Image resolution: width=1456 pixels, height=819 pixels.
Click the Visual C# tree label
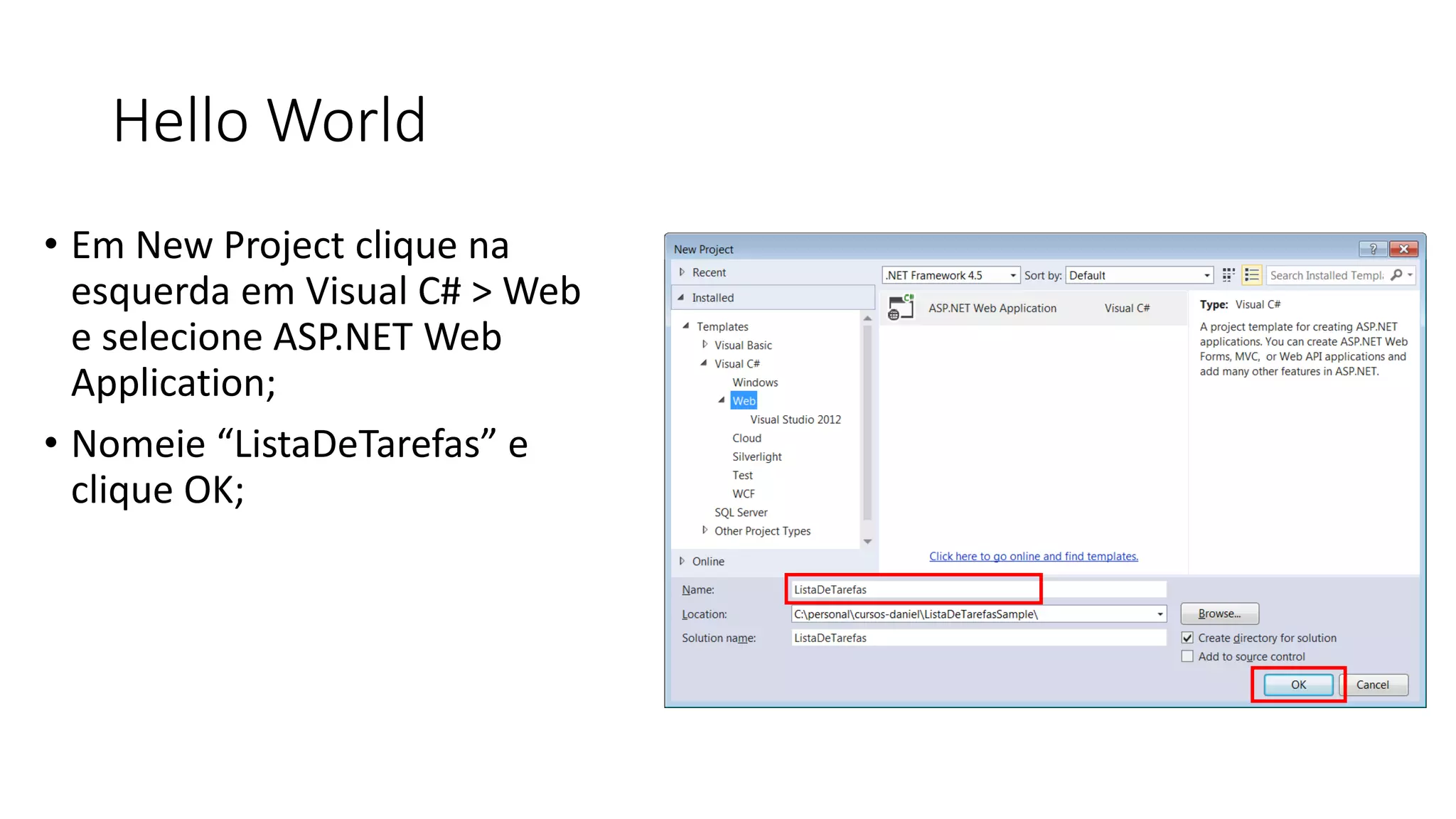737,363
